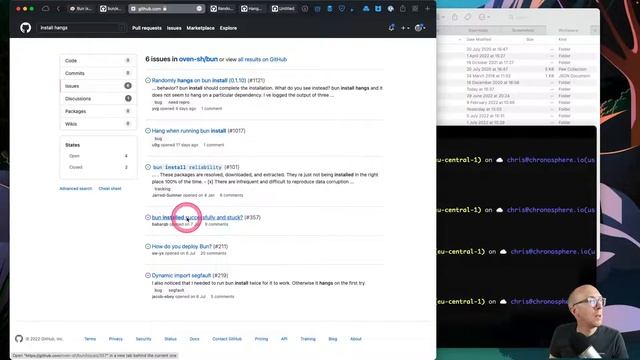This screenshot has height=360, width=640.
Task: Open Pull requests in GitHub header
Action: (x=147, y=28)
